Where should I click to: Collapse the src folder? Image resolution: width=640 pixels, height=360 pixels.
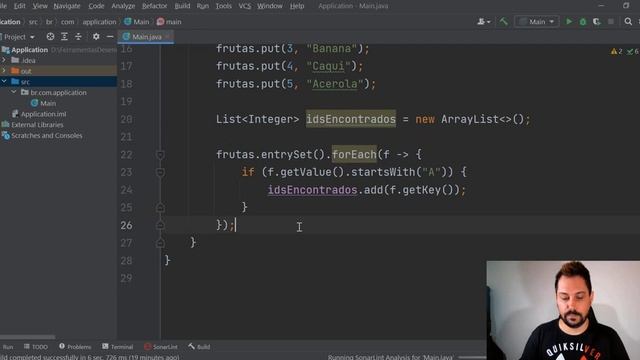[4, 82]
